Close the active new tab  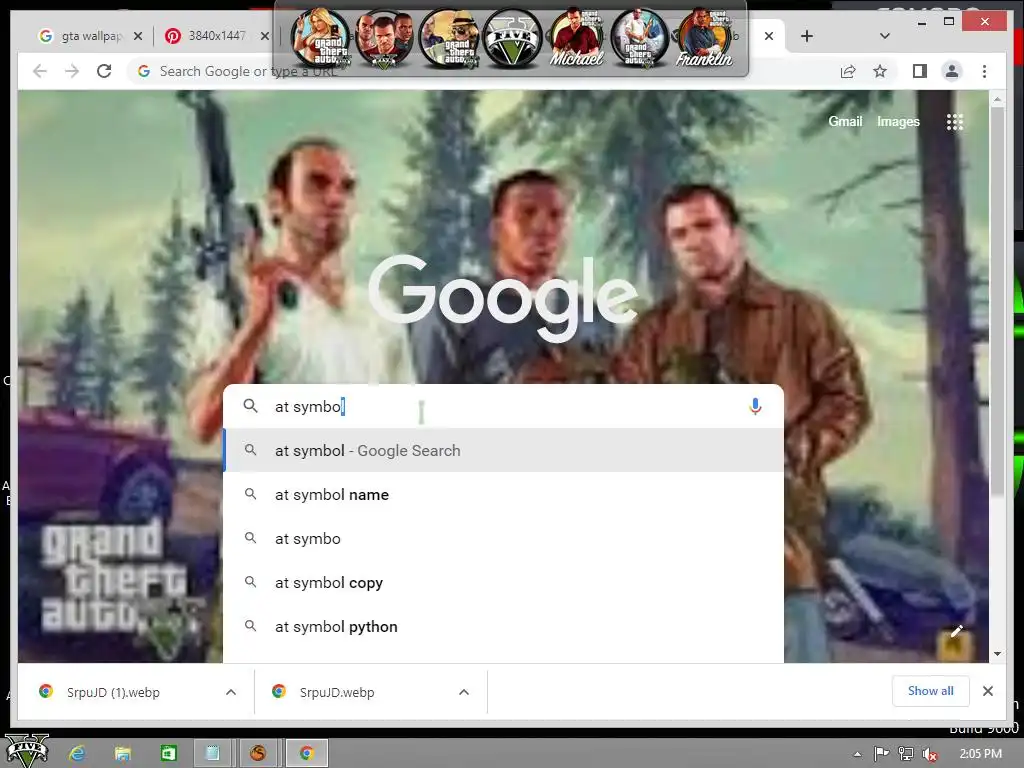(x=769, y=36)
